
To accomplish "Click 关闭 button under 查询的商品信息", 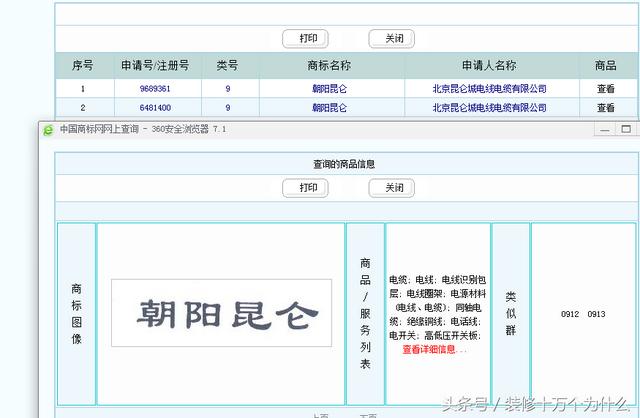I will click(391, 188).
